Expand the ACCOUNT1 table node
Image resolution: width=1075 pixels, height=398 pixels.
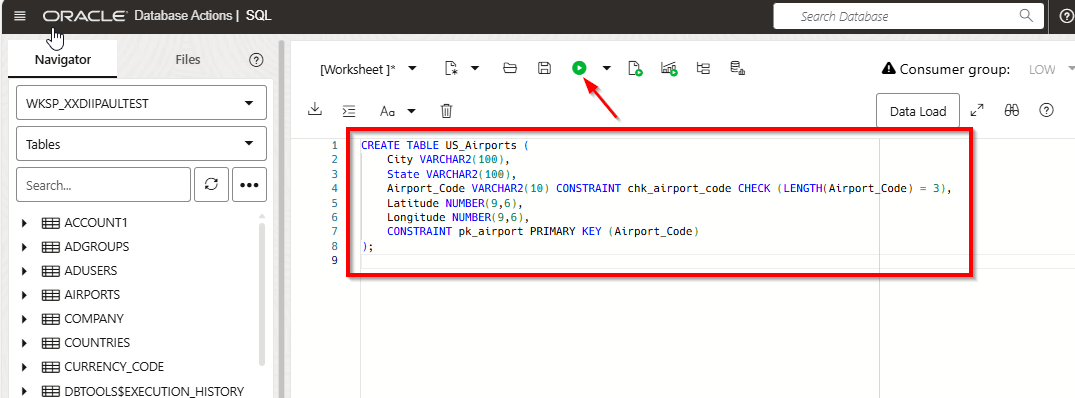point(25,223)
